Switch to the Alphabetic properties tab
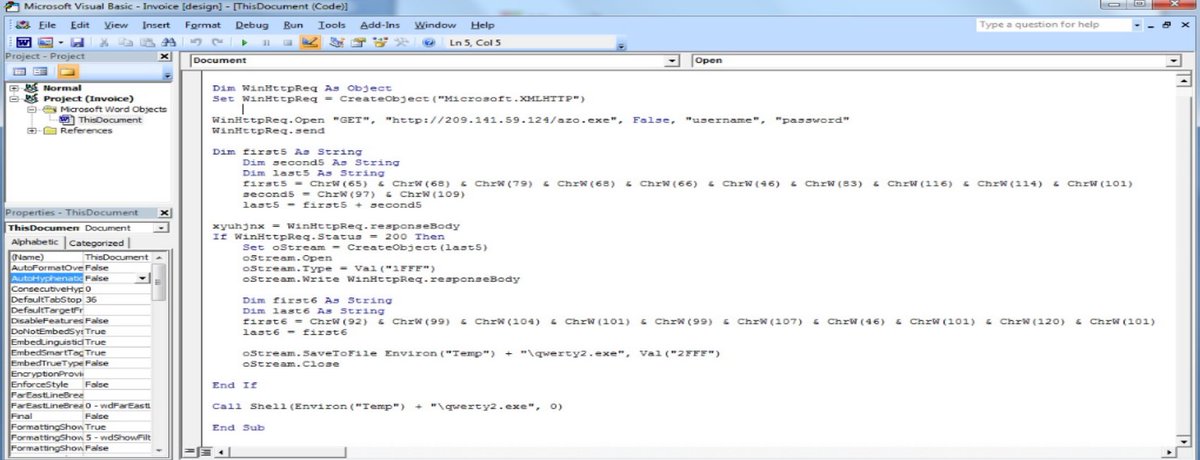1200x460 pixels. pos(36,243)
